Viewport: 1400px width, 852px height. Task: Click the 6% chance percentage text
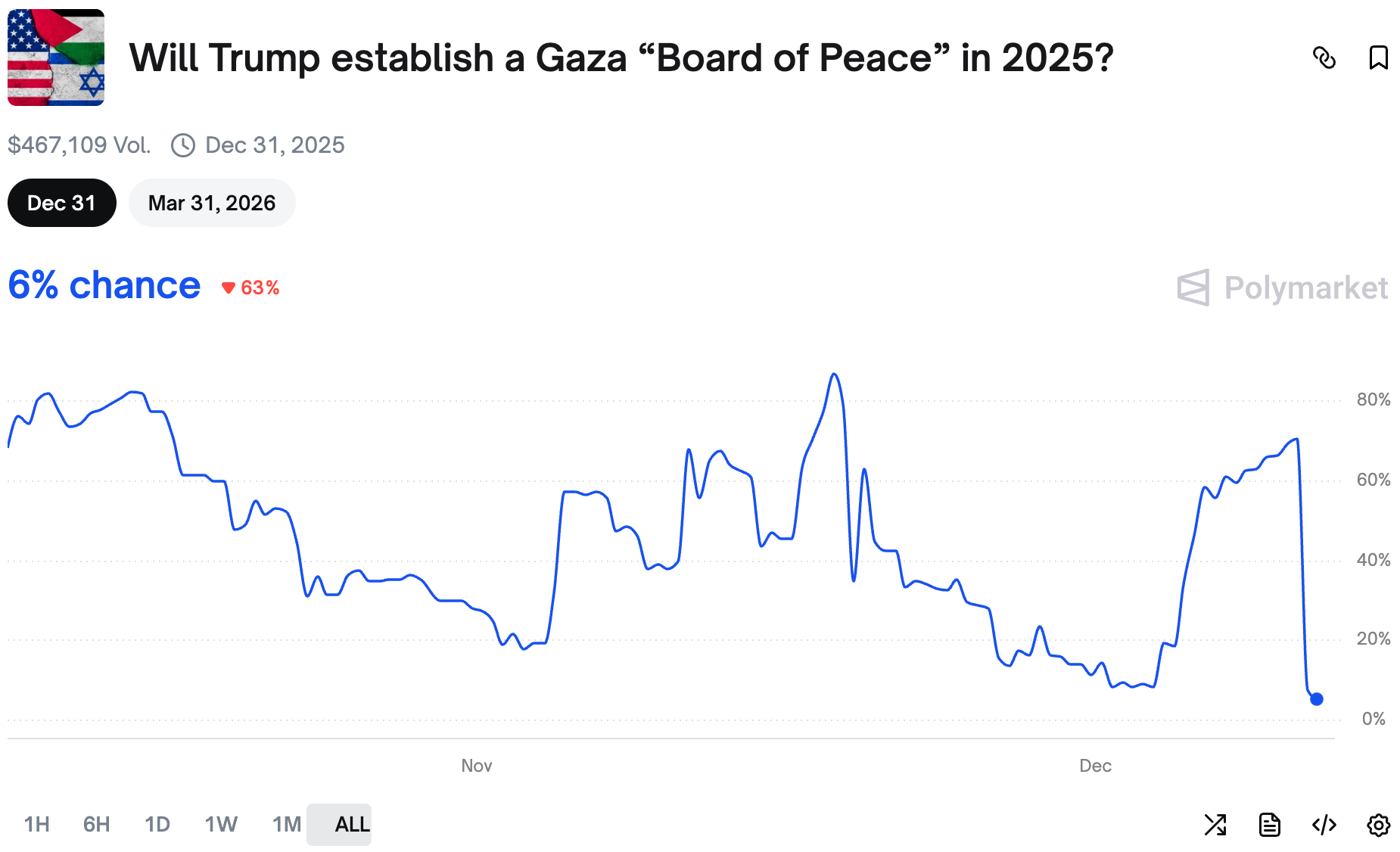tap(104, 286)
